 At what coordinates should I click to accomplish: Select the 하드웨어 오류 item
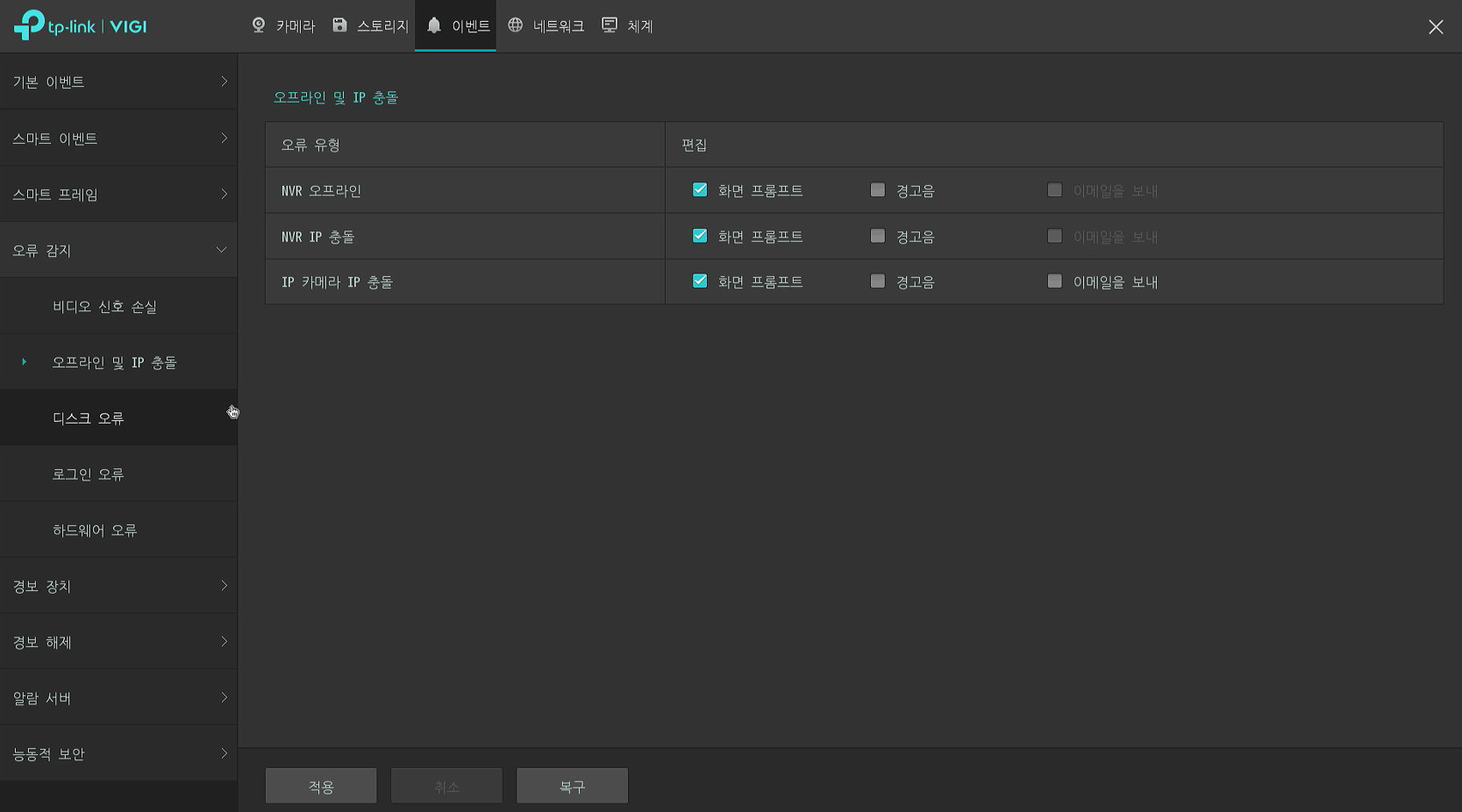point(95,531)
